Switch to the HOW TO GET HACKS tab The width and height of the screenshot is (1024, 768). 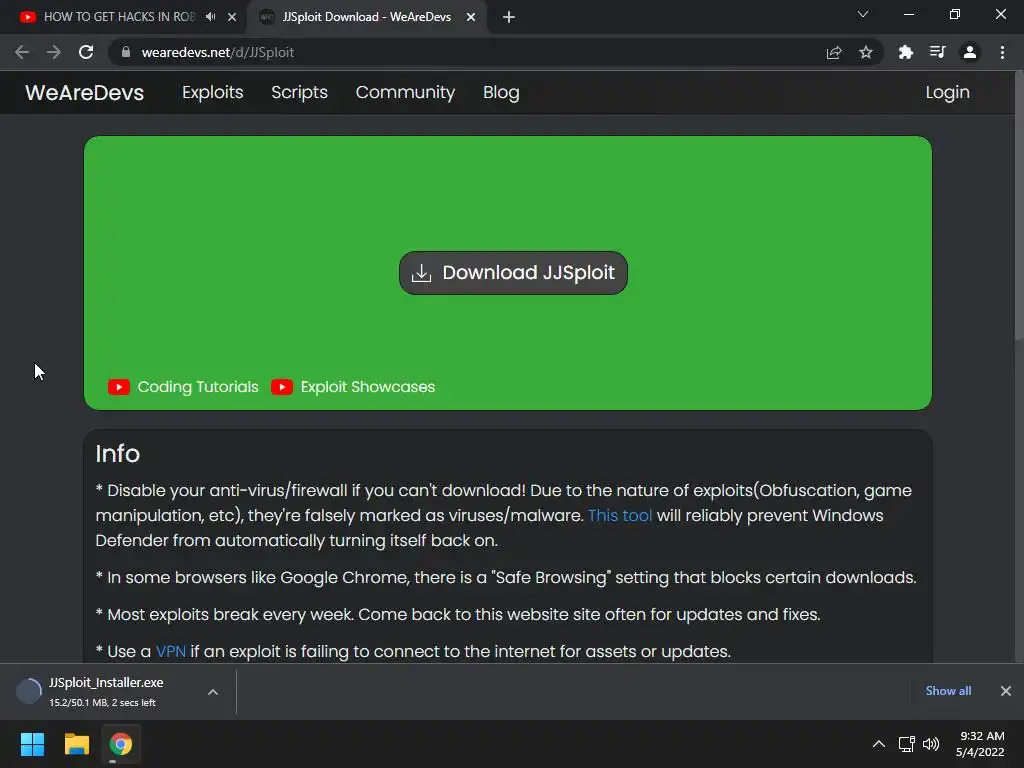[119, 17]
